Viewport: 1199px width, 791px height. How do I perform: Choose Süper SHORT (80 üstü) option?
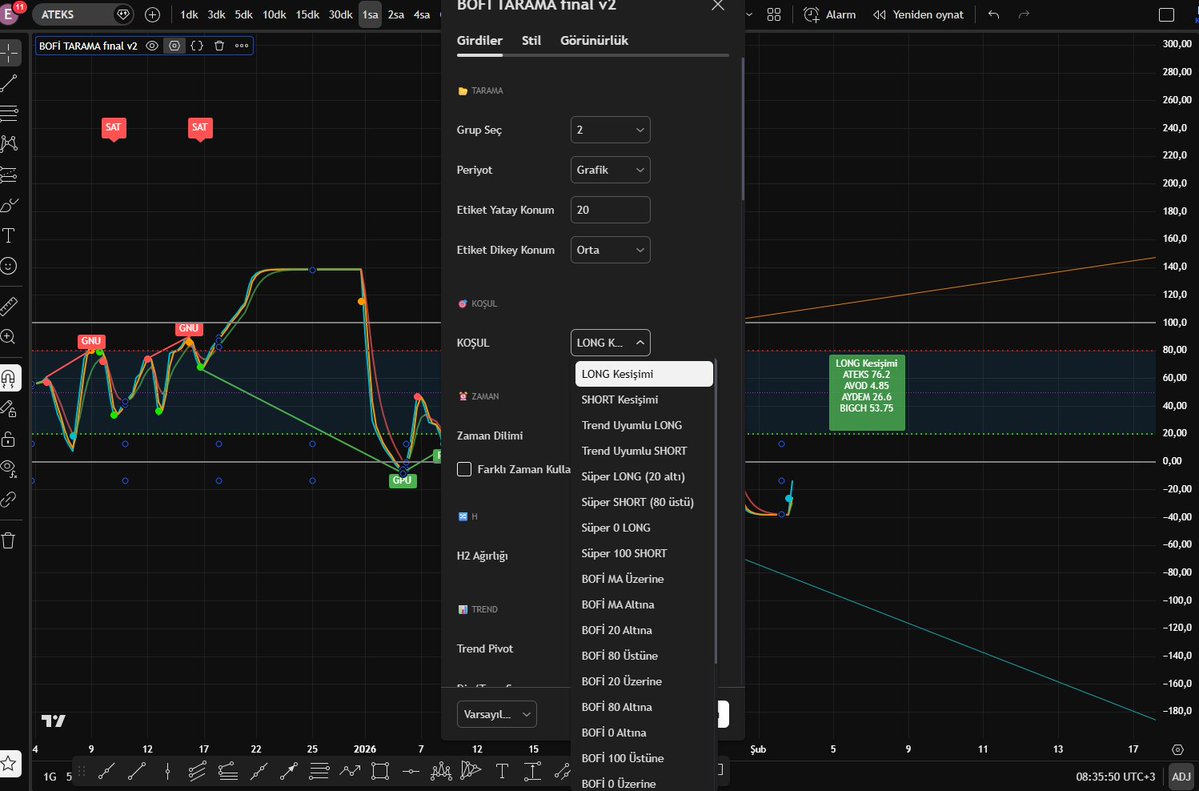pos(644,502)
